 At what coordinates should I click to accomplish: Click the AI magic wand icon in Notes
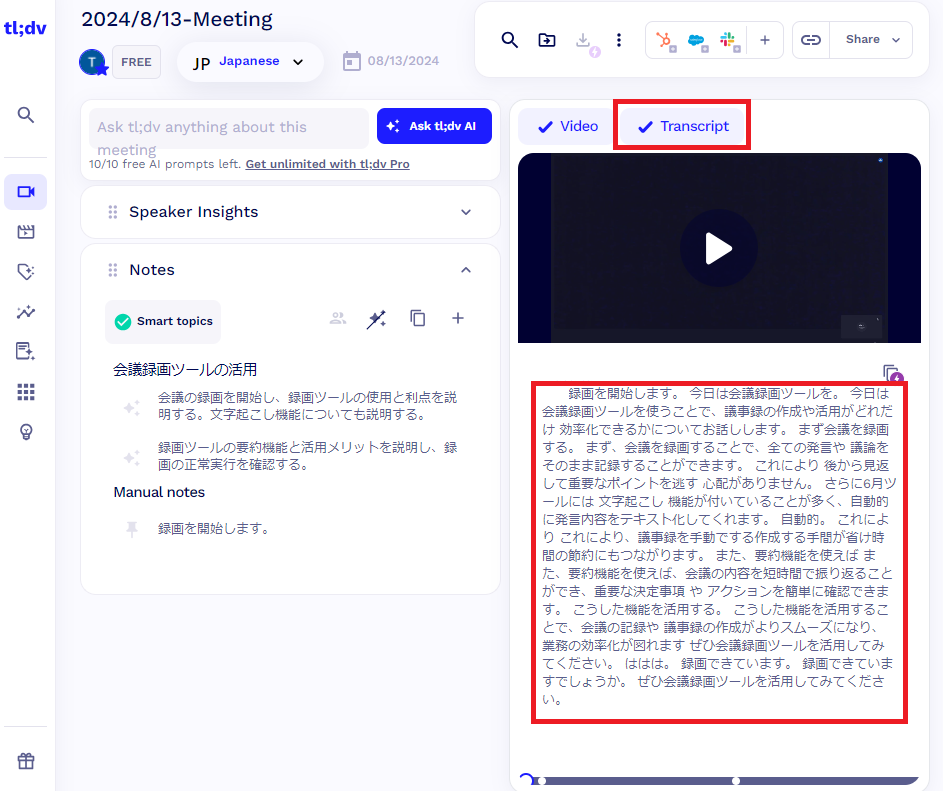point(378,318)
